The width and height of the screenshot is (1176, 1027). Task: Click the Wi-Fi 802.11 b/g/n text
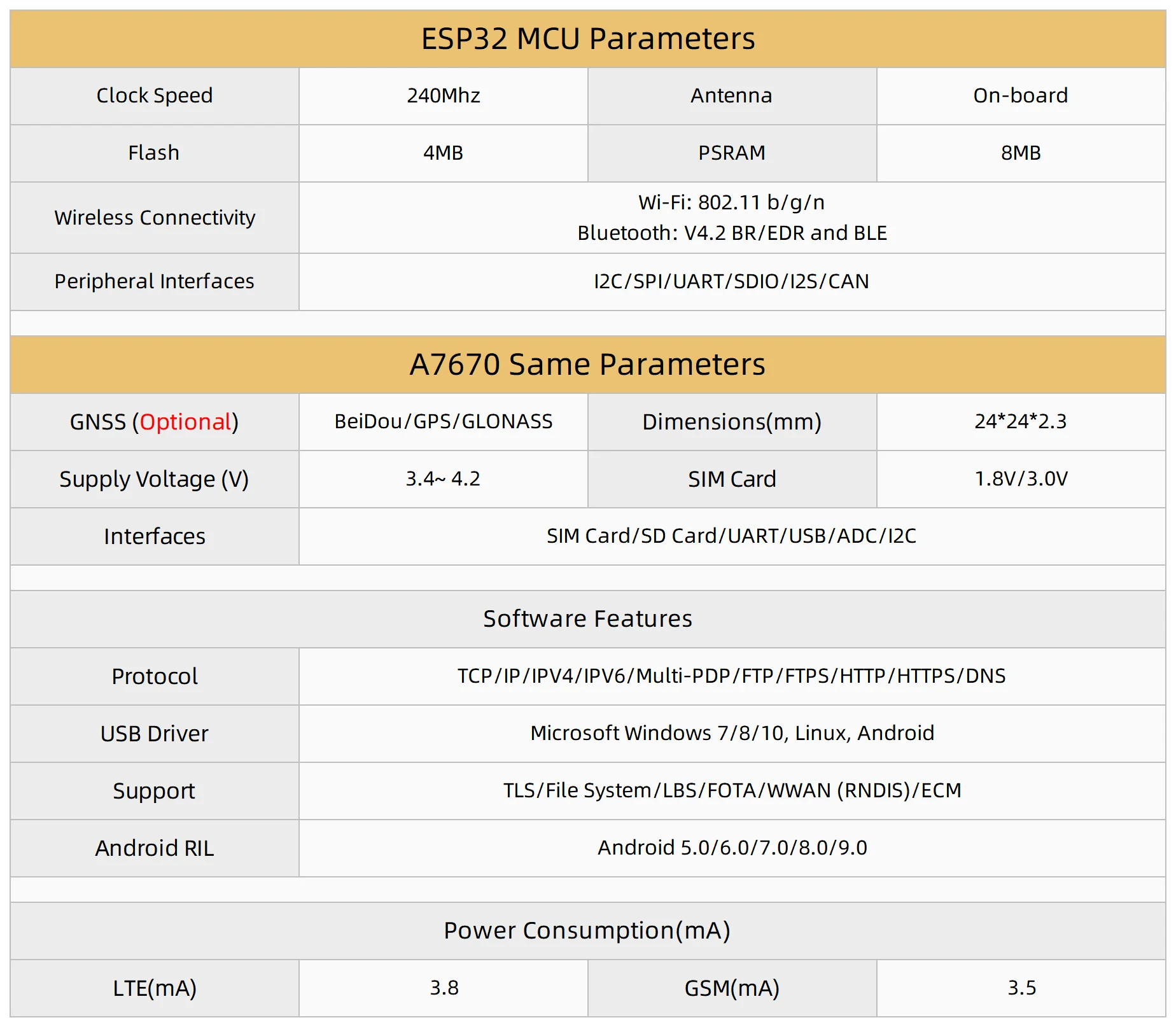tap(732, 202)
